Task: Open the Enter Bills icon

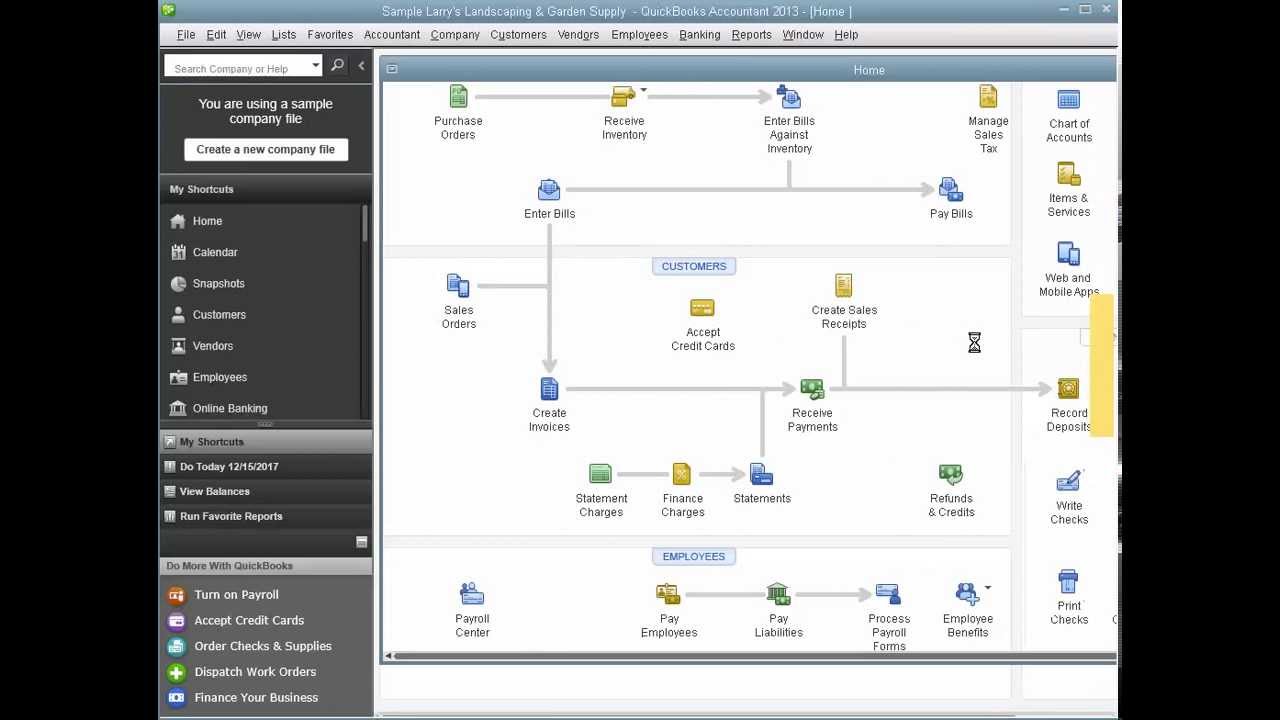Action: pos(549,190)
